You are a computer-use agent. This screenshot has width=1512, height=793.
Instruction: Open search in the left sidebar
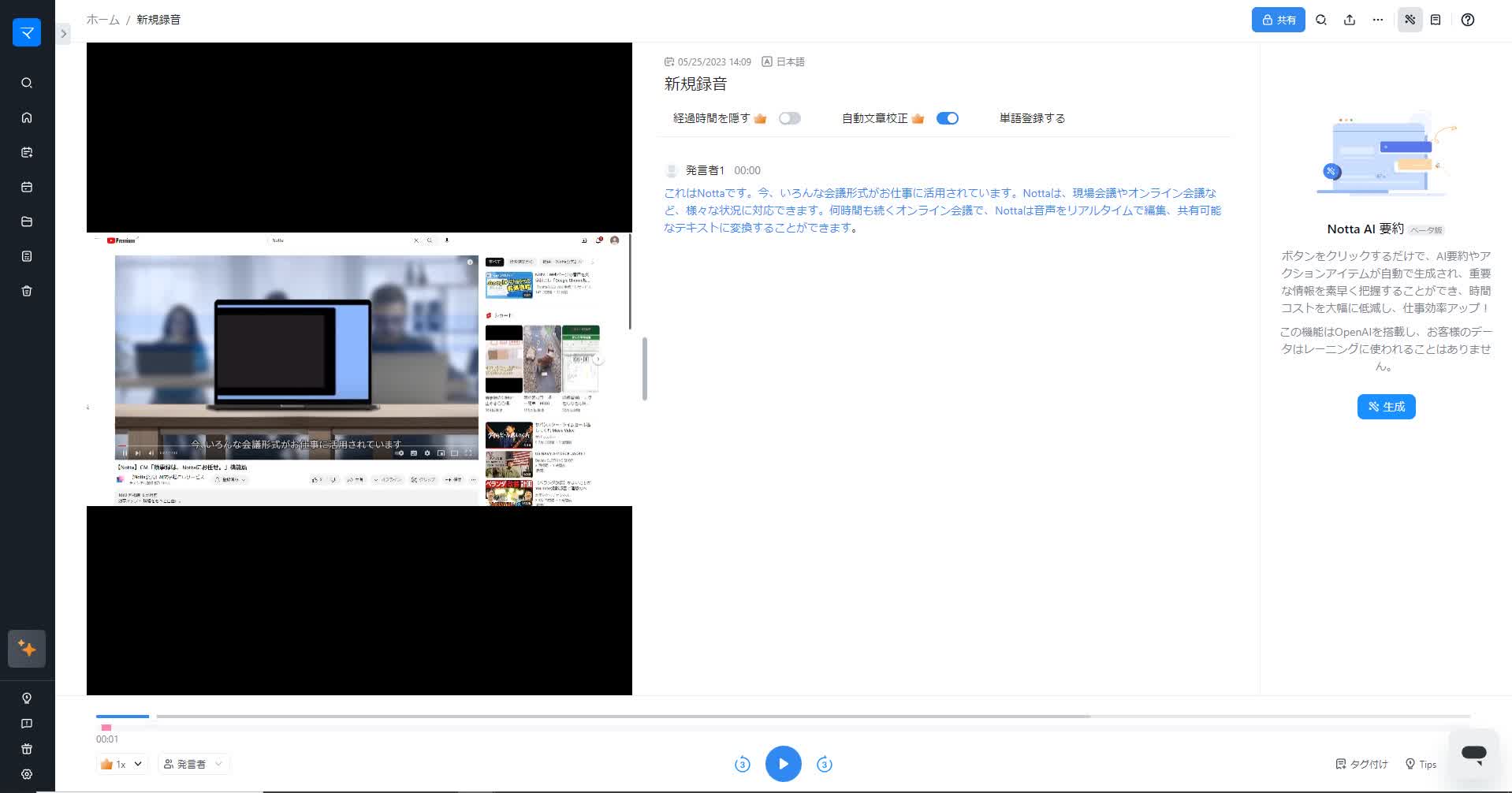click(x=27, y=83)
